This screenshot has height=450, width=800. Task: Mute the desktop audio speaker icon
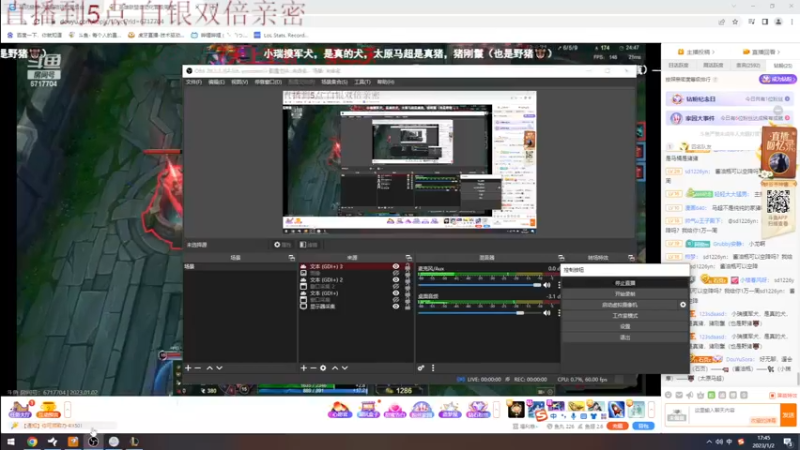(x=547, y=313)
